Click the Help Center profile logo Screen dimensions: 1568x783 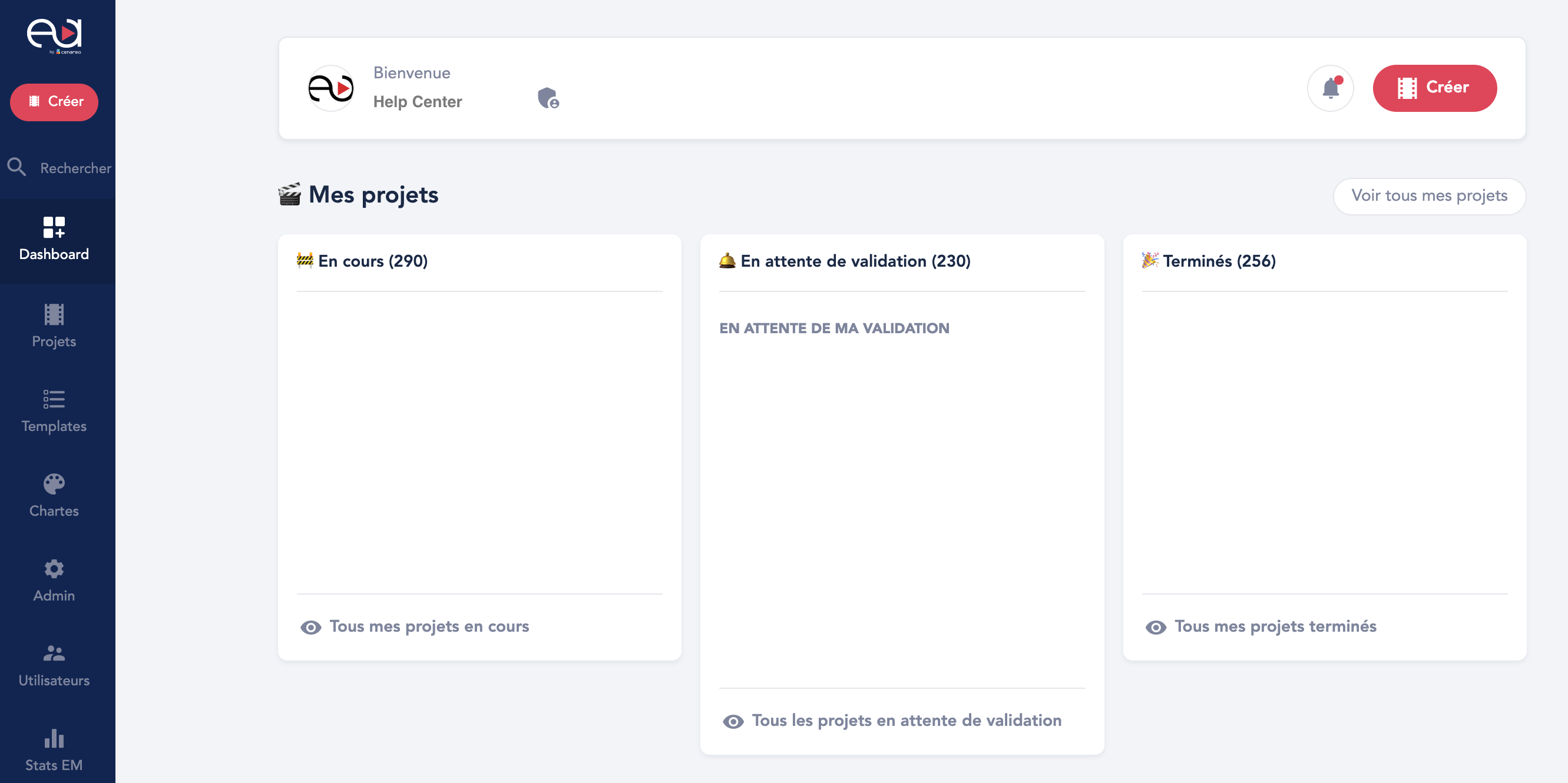[331, 88]
